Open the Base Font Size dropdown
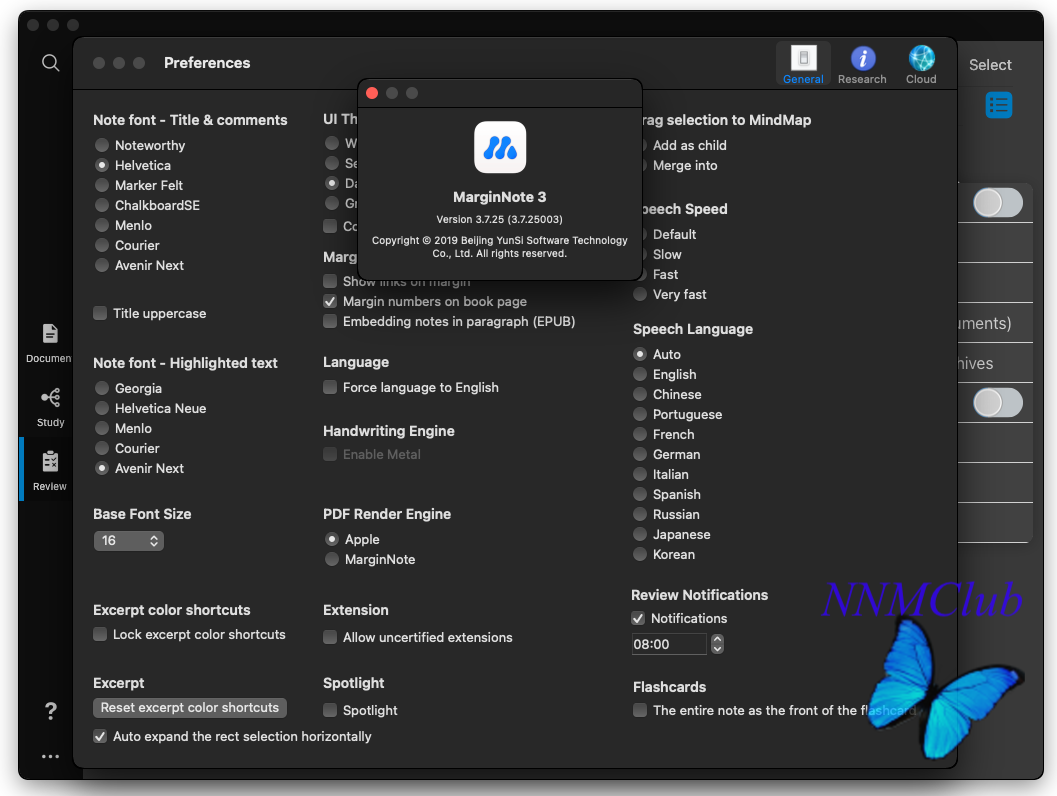 tap(129, 541)
